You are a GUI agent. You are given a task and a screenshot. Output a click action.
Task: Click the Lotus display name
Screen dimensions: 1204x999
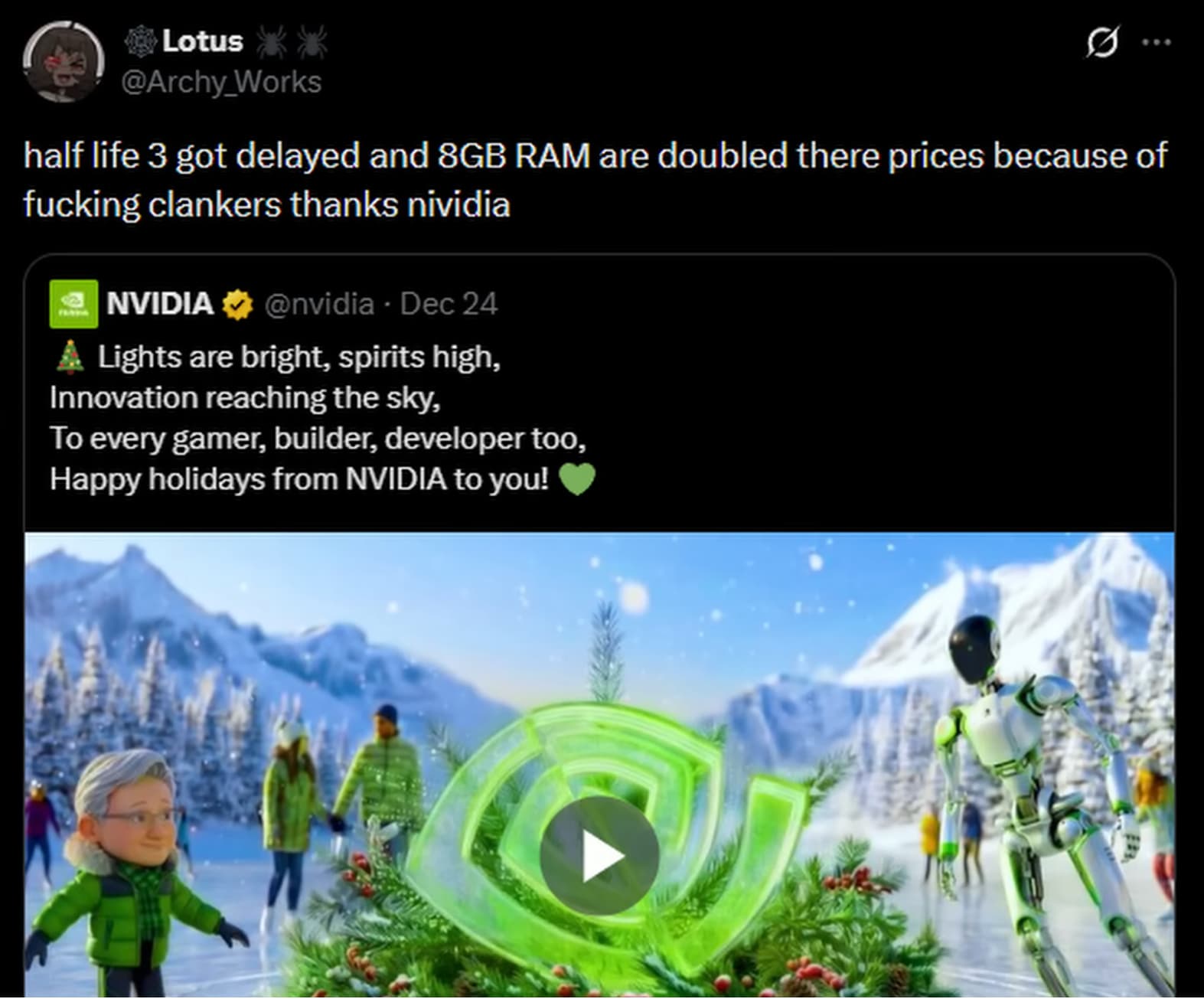pyautogui.click(x=203, y=41)
